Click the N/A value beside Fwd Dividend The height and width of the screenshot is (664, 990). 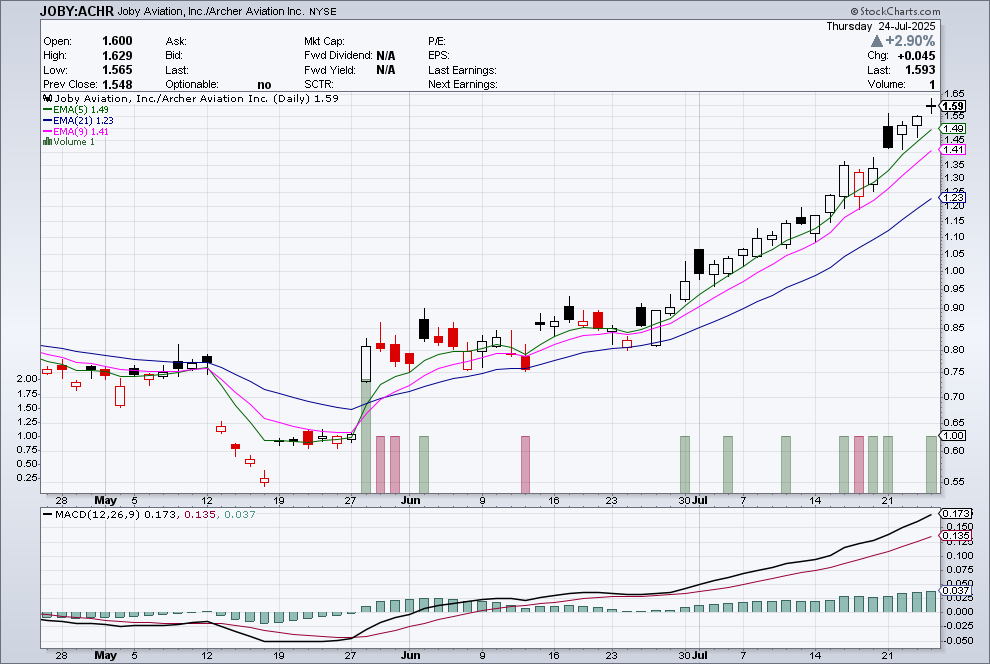coord(386,56)
